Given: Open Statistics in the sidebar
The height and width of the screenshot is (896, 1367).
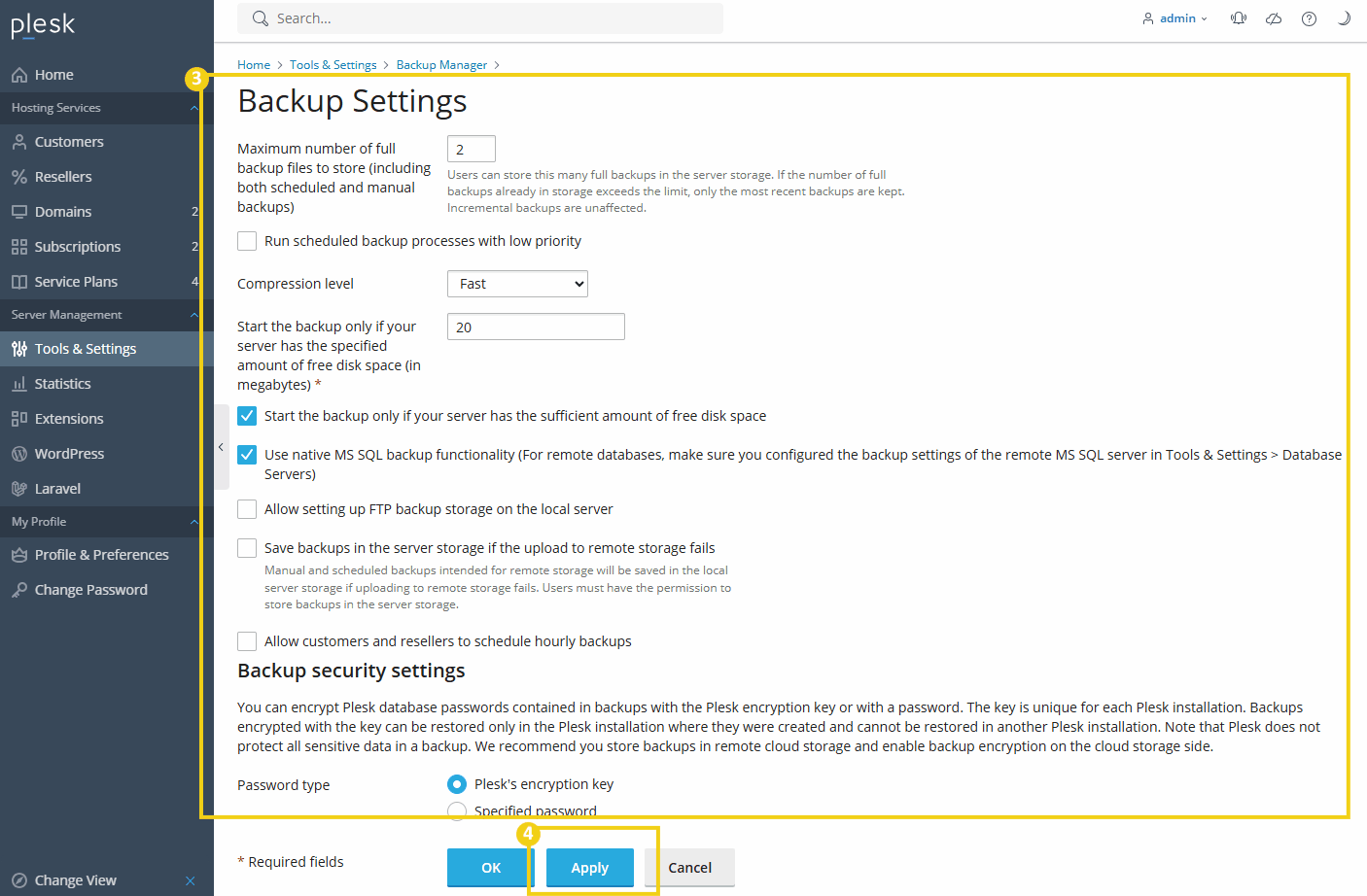Looking at the screenshot, I should click(x=63, y=384).
